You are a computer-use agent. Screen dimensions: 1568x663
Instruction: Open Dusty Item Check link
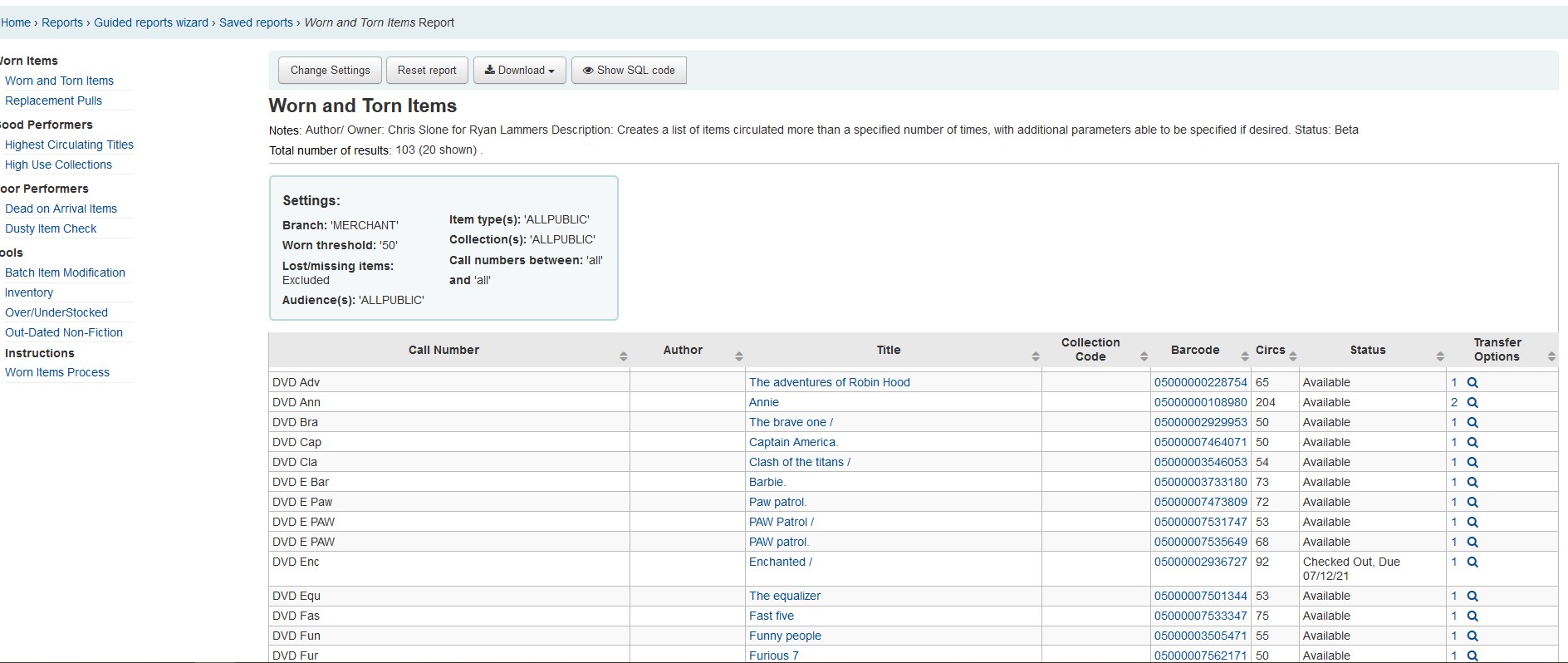(x=51, y=228)
